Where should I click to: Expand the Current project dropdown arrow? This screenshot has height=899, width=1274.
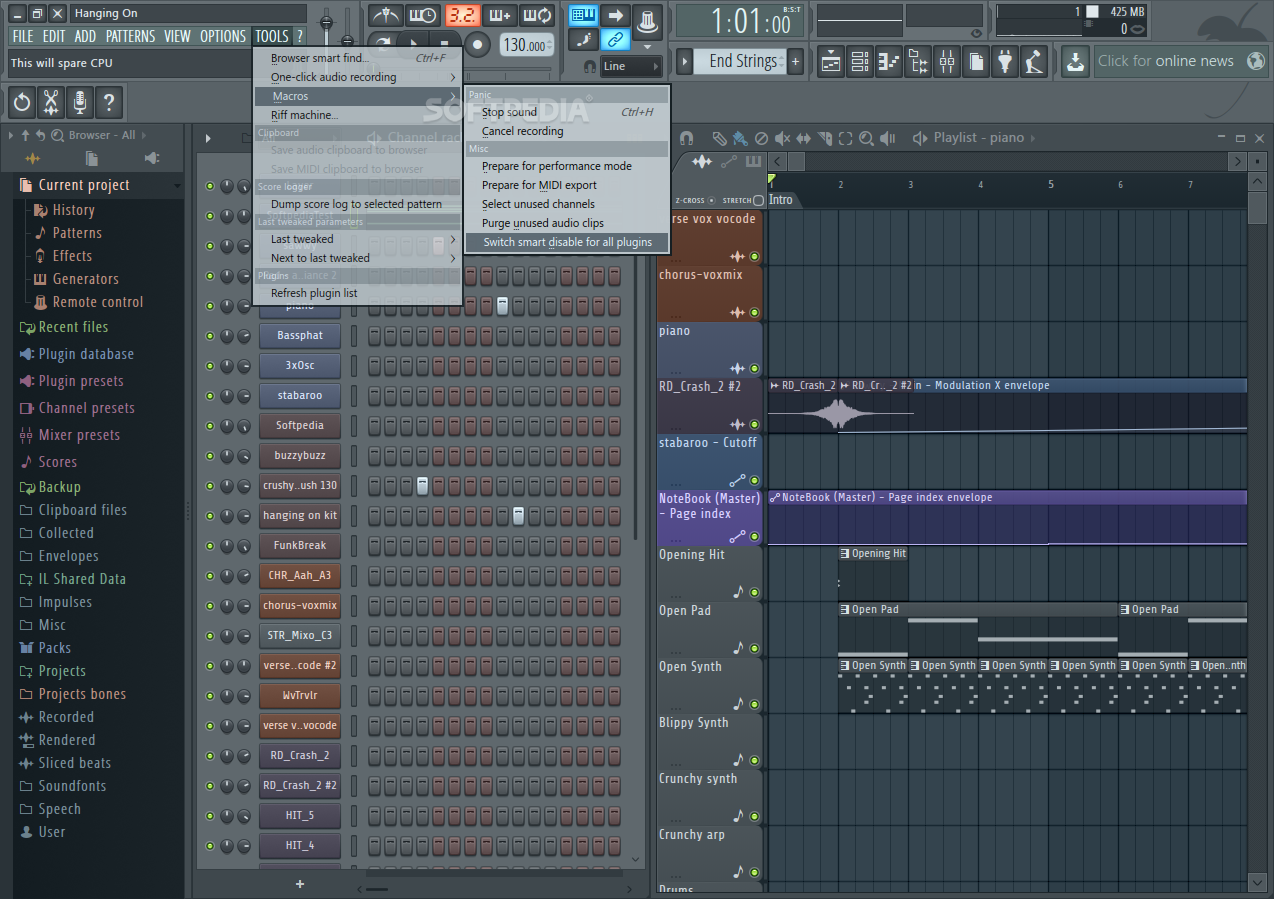click(177, 185)
